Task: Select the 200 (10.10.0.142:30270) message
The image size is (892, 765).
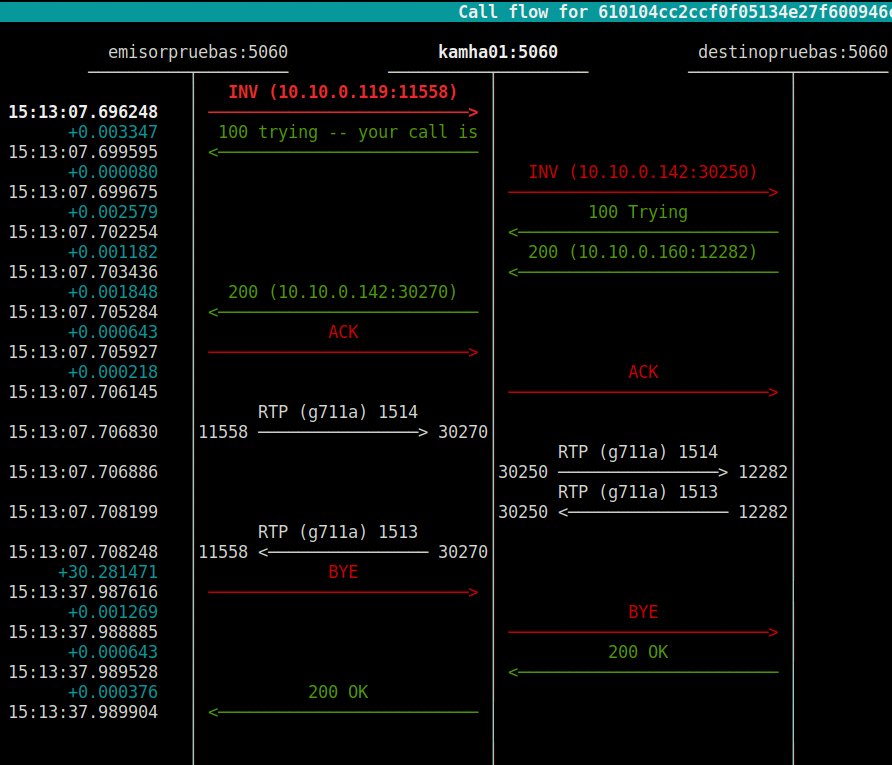Action: [343, 292]
